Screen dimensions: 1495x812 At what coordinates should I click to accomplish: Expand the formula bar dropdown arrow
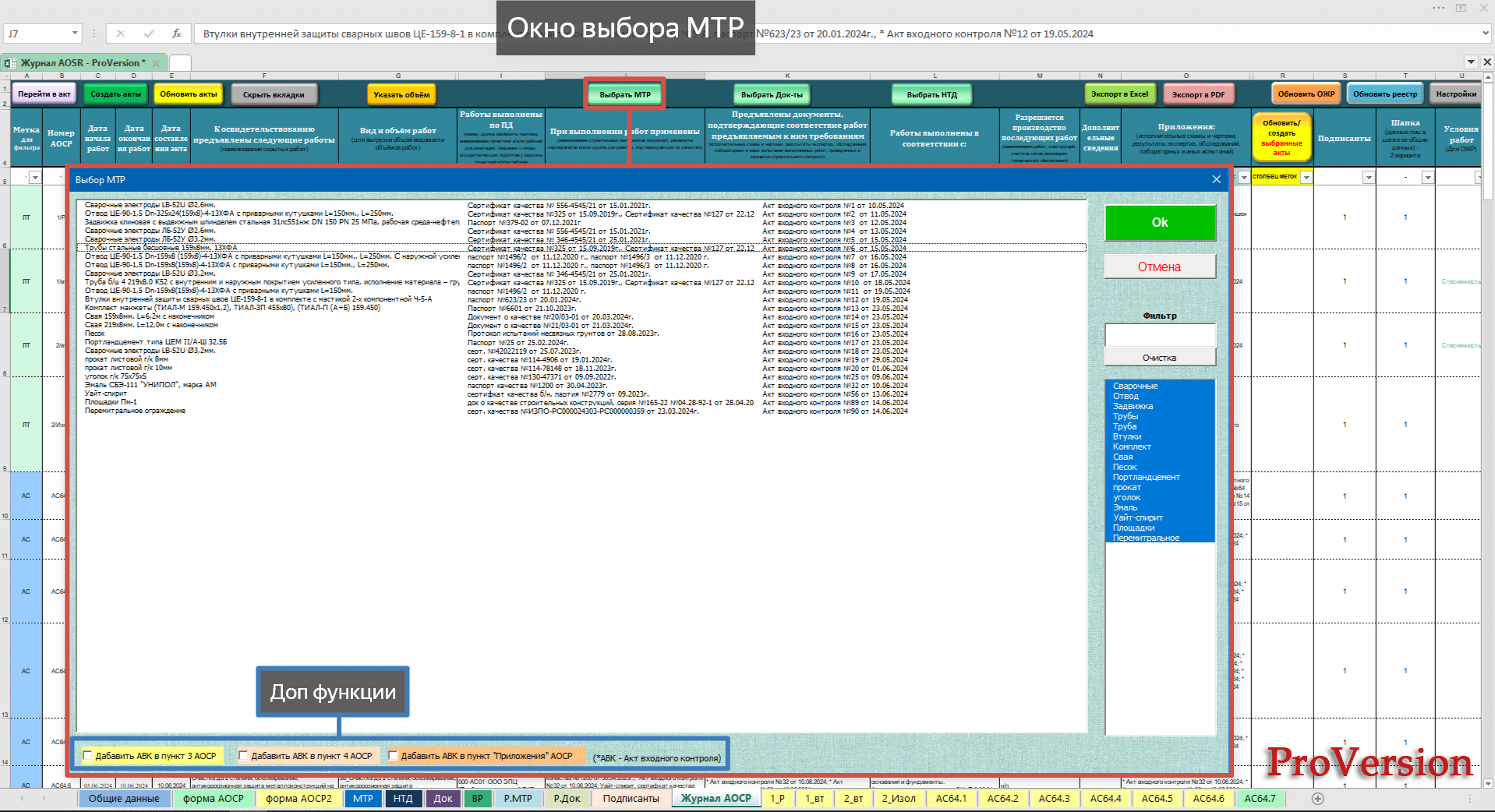click(x=1485, y=34)
